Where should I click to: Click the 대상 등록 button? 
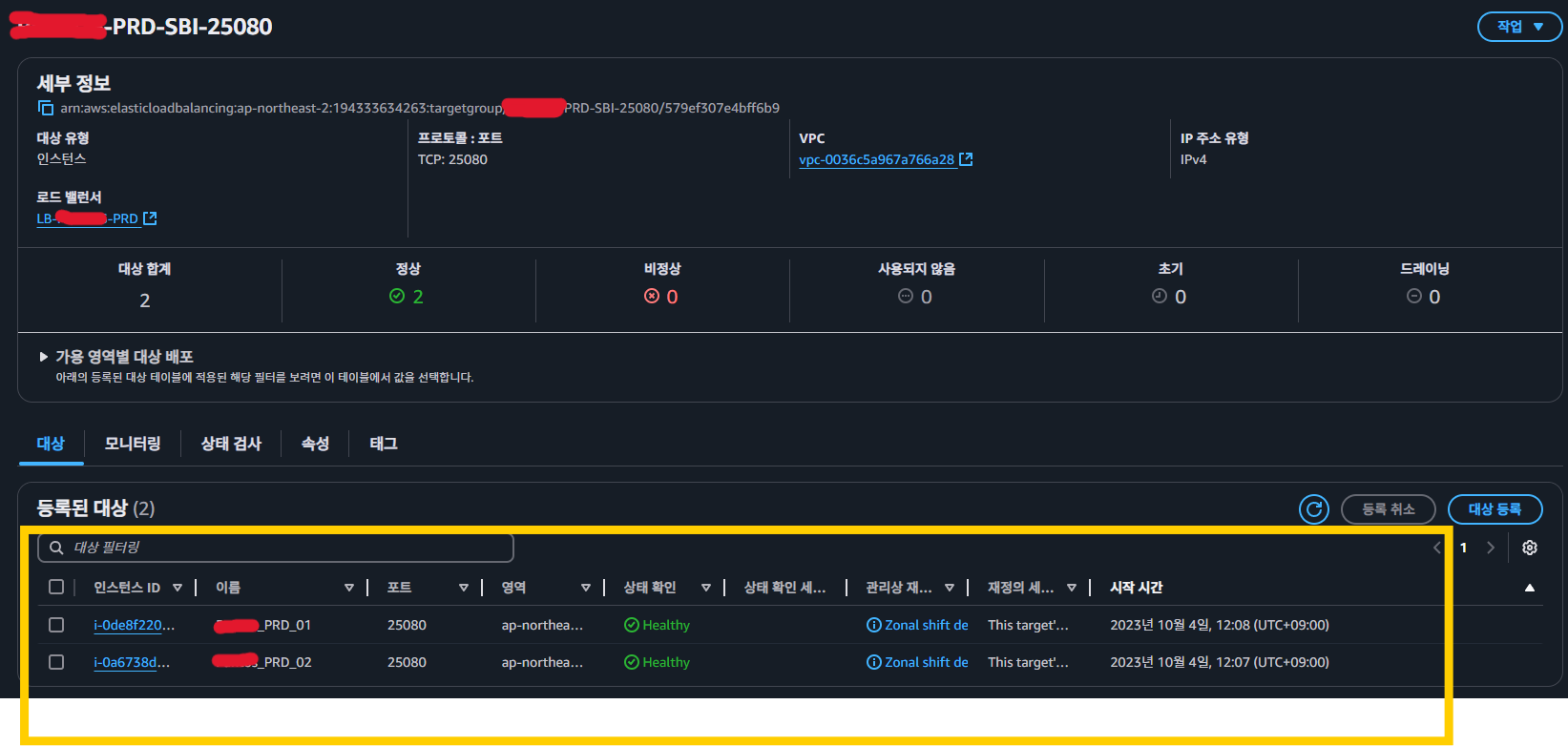point(1494,509)
